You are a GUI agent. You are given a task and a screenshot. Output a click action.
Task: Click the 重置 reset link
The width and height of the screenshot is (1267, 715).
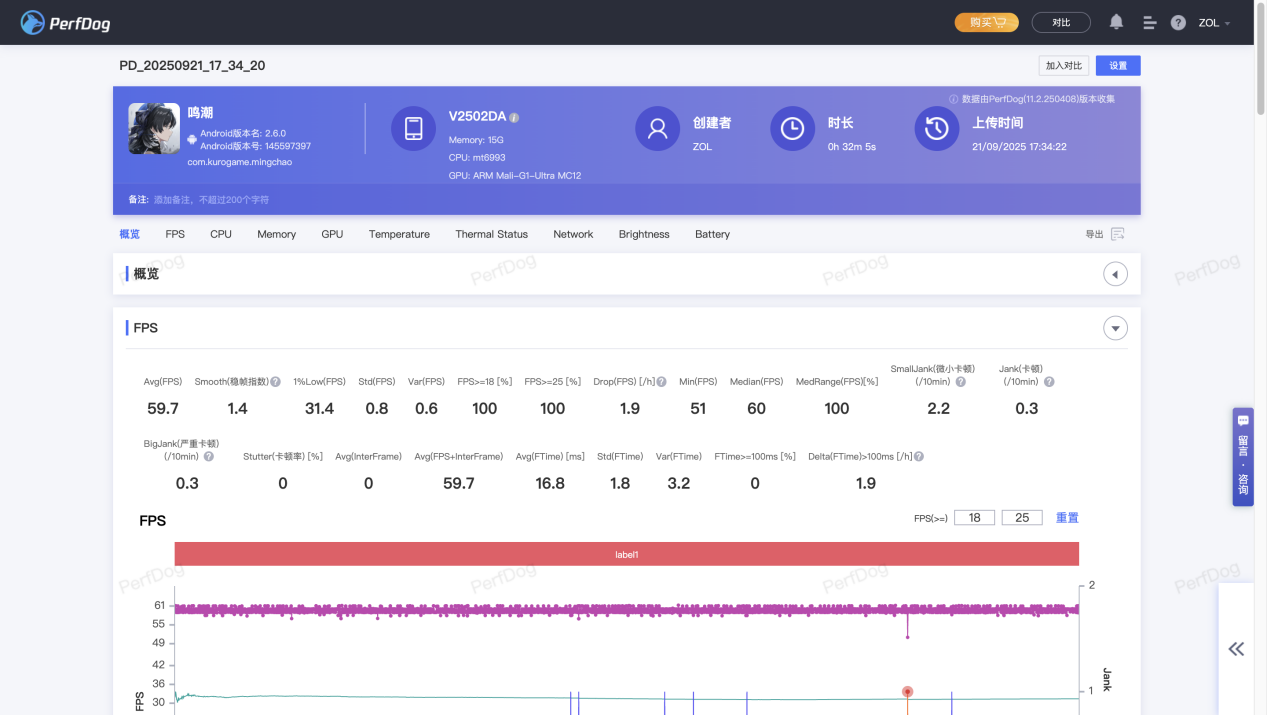pos(1067,518)
